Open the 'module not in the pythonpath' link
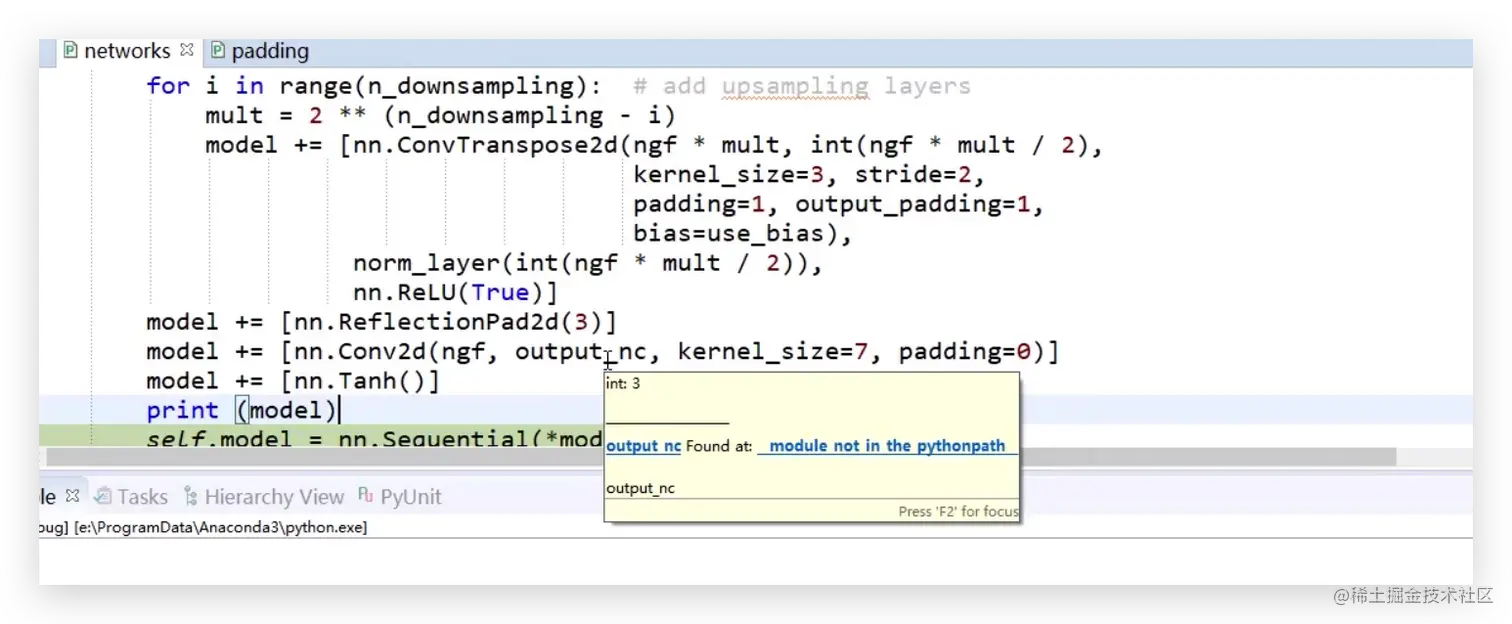The width and height of the screenshot is (1512, 624). [887, 446]
